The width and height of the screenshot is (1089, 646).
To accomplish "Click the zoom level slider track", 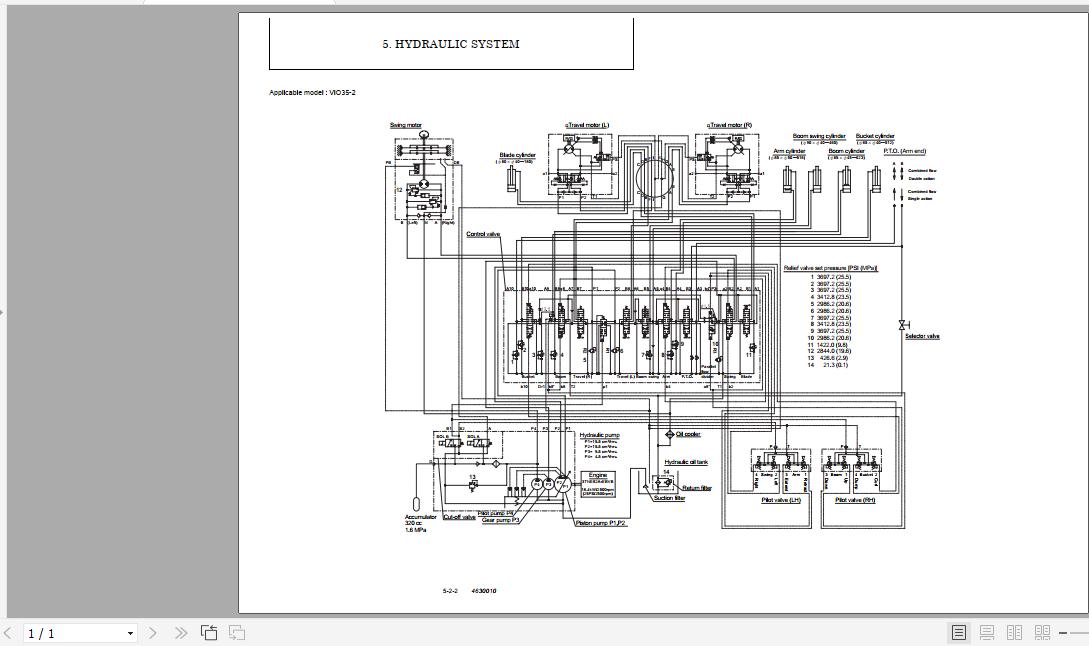I will [x=1080, y=632].
